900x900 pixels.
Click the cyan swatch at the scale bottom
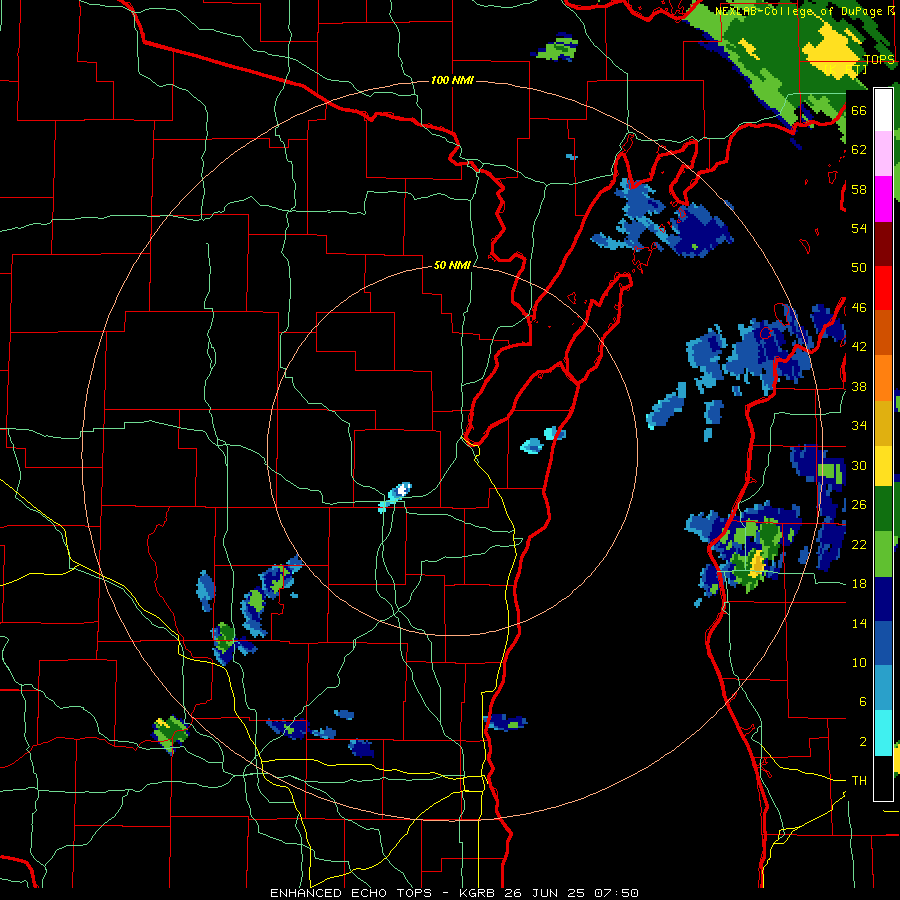click(x=883, y=733)
